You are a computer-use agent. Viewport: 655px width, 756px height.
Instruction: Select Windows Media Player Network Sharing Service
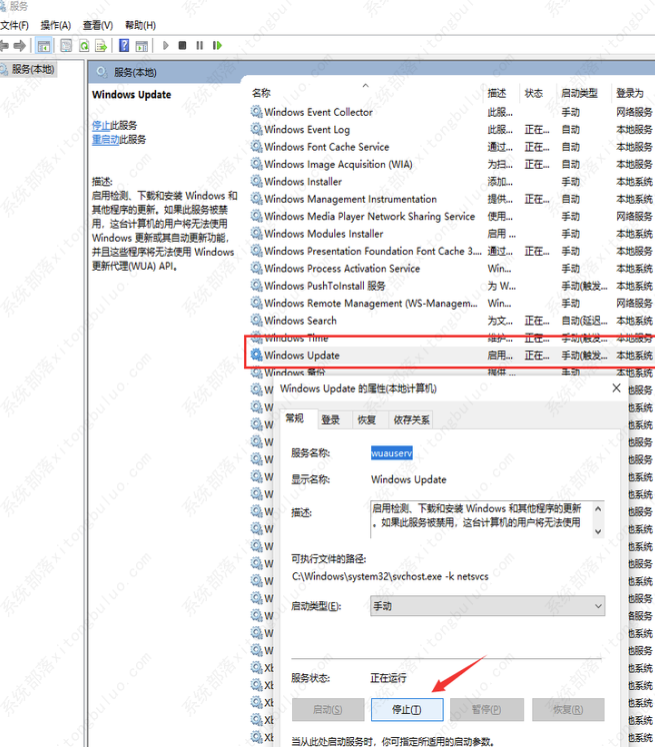369,216
